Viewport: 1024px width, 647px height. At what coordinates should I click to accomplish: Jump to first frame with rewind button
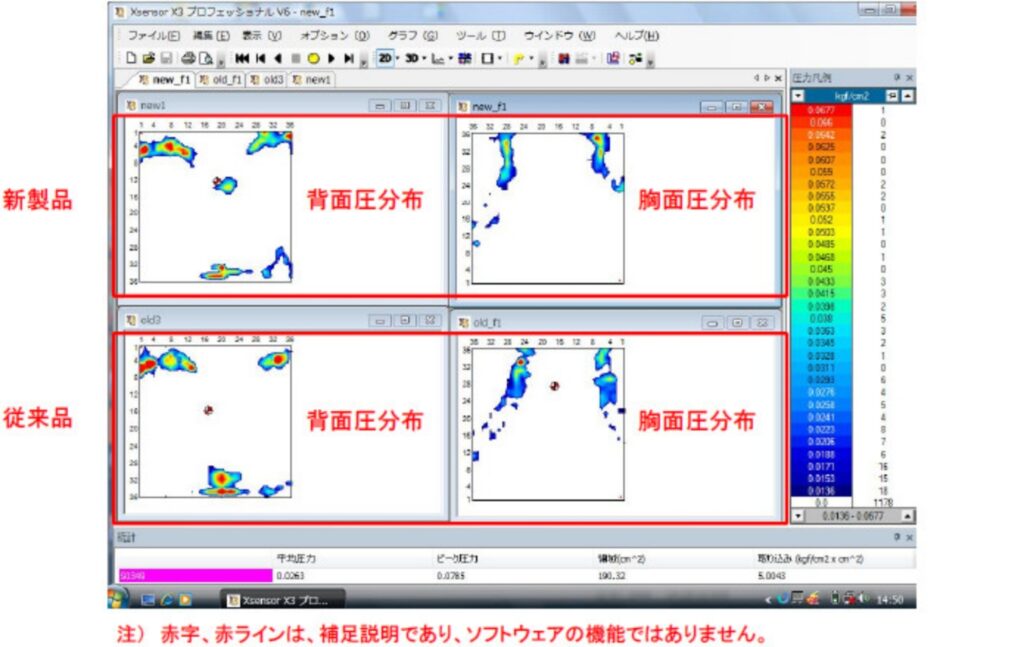point(243,59)
